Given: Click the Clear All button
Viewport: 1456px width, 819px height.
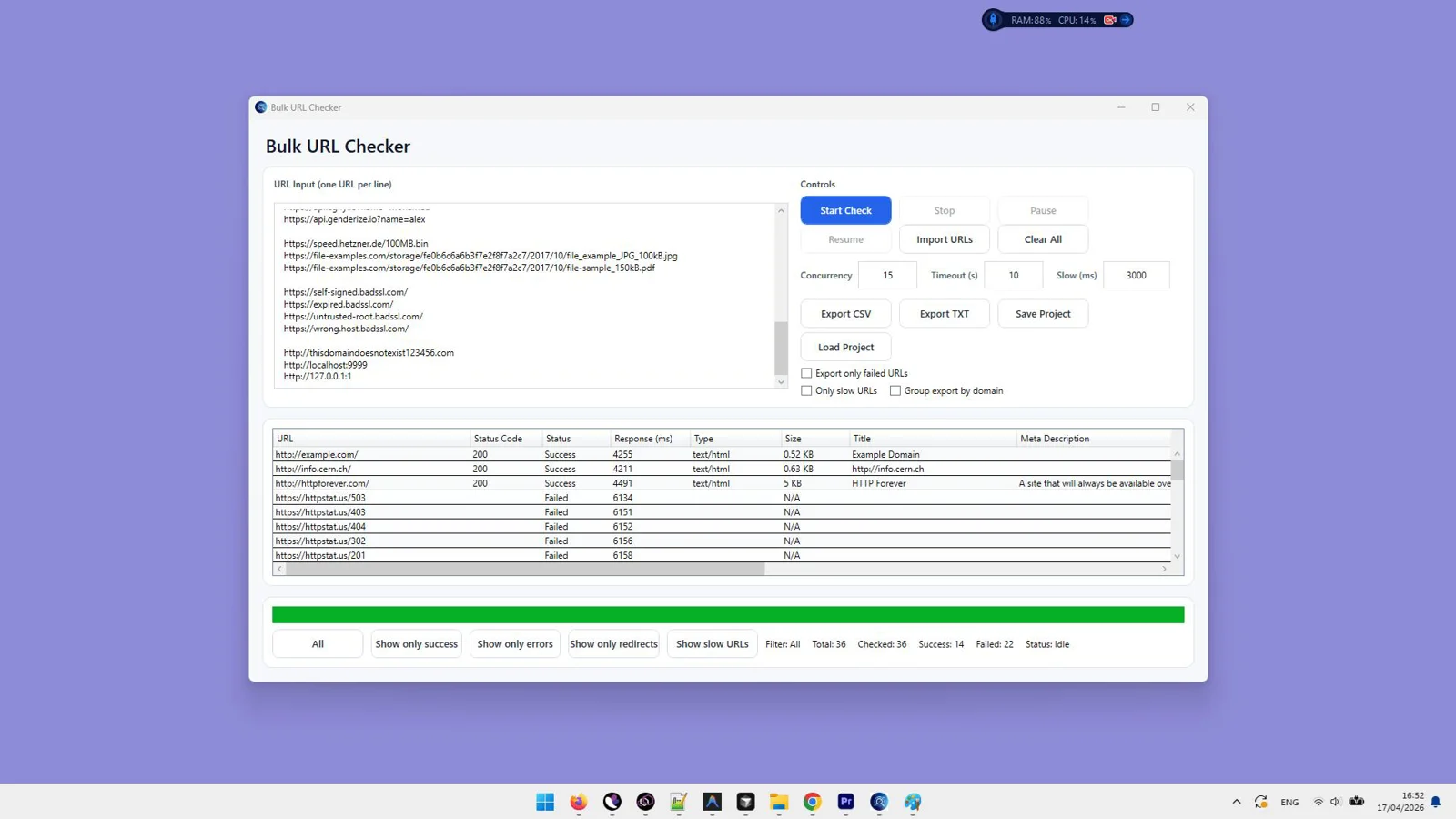Looking at the screenshot, I should coord(1043,239).
